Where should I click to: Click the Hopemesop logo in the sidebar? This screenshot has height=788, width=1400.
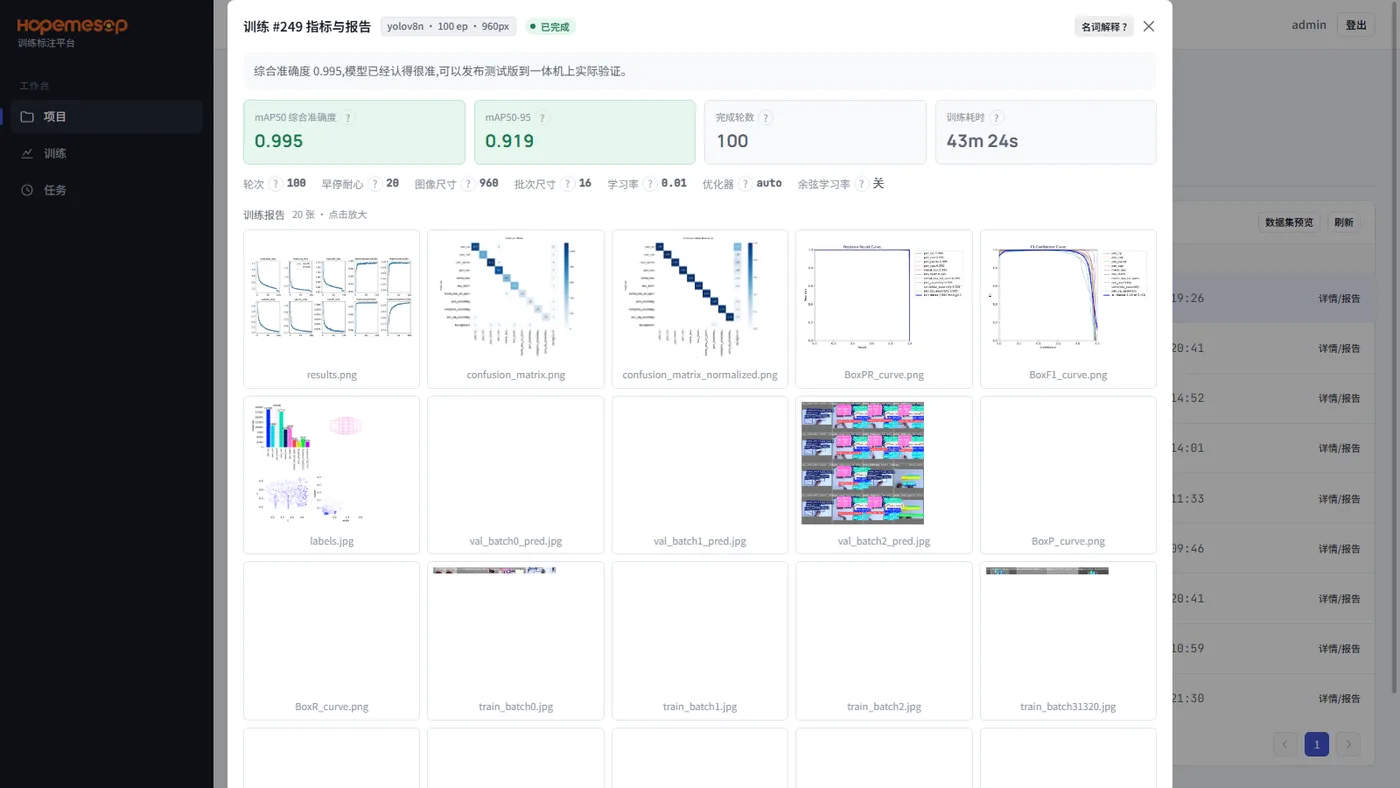(x=72, y=26)
